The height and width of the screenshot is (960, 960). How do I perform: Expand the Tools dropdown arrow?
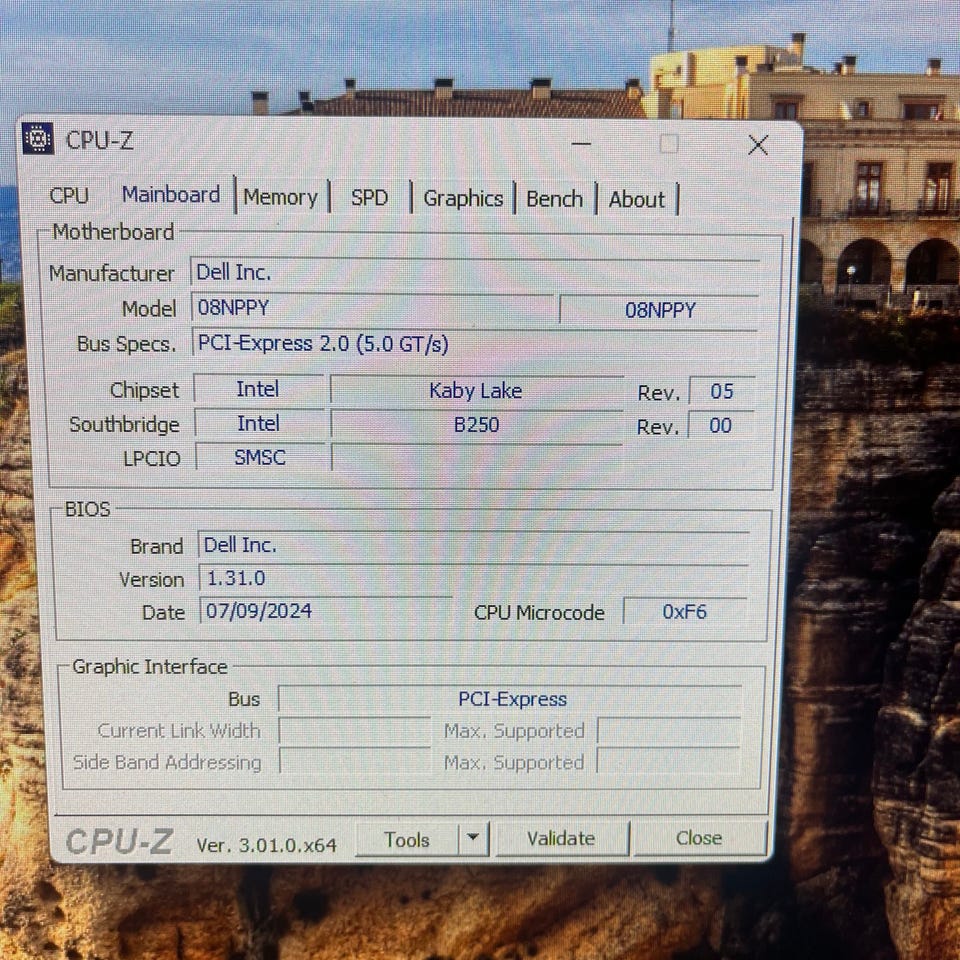click(473, 838)
